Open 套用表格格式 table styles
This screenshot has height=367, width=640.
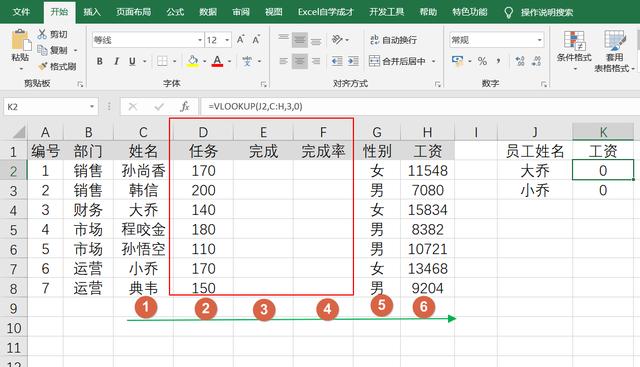(x=614, y=51)
